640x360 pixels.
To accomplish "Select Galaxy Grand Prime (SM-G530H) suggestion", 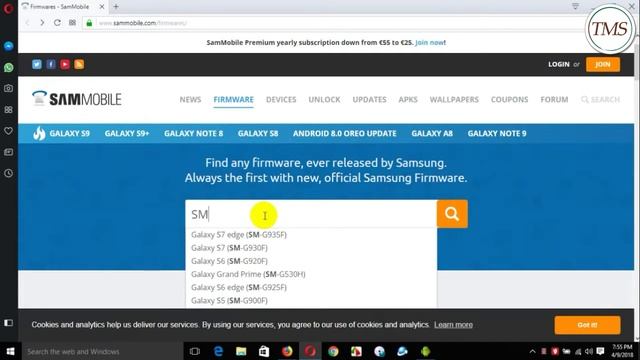I will pyautogui.click(x=311, y=274).
